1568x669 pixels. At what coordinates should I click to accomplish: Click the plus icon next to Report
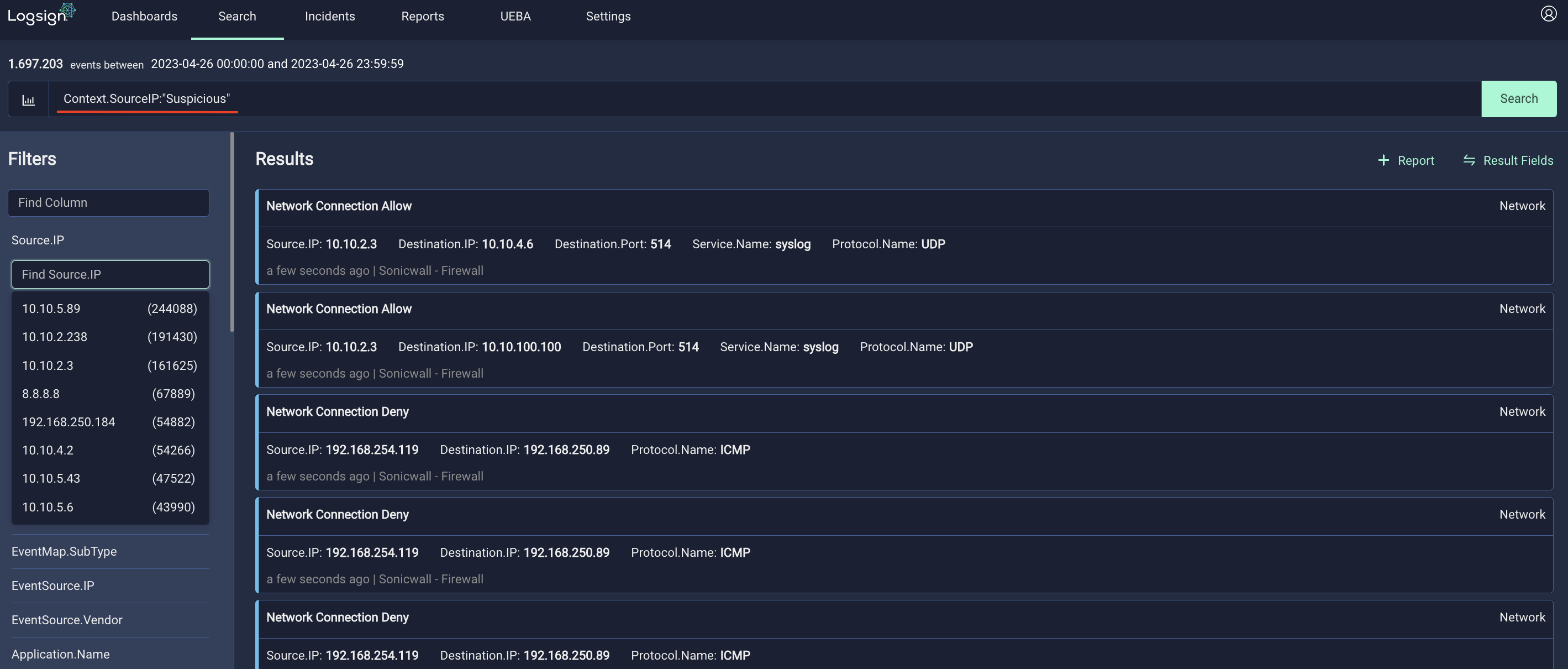click(x=1383, y=160)
